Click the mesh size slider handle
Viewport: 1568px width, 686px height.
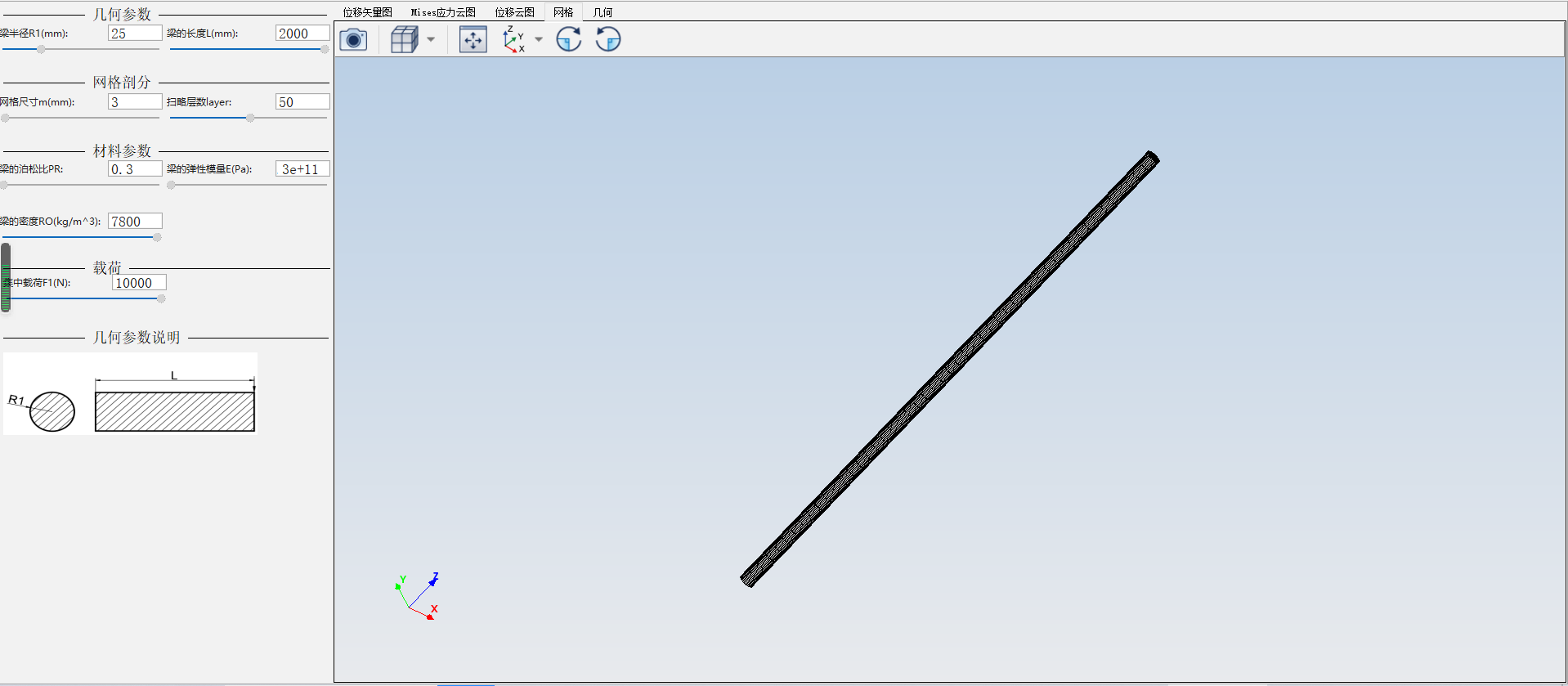pyautogui.click(x=6, y=118)
